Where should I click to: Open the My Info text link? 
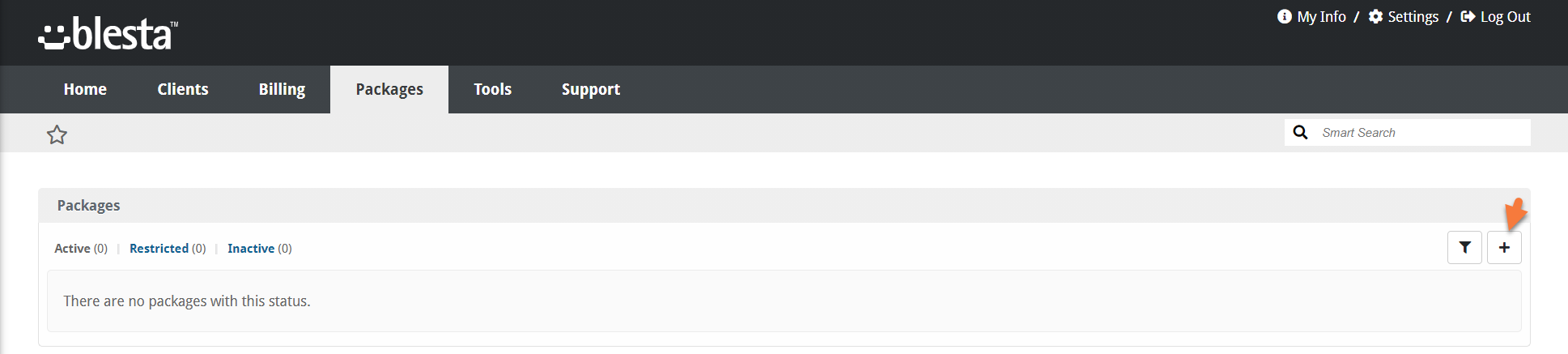point(1321,17)
